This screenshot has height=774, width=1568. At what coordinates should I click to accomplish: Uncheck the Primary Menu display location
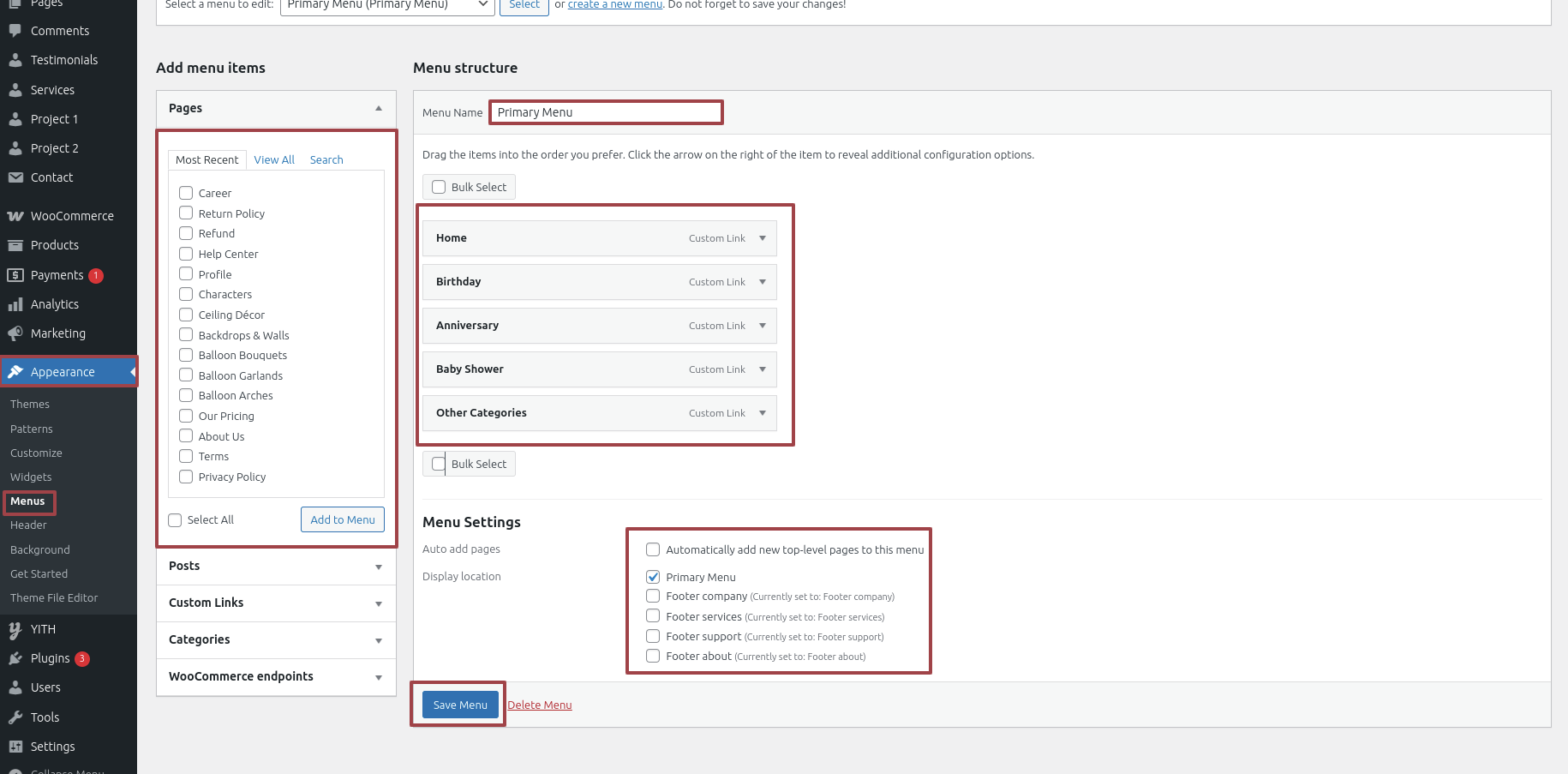(653, 577)
